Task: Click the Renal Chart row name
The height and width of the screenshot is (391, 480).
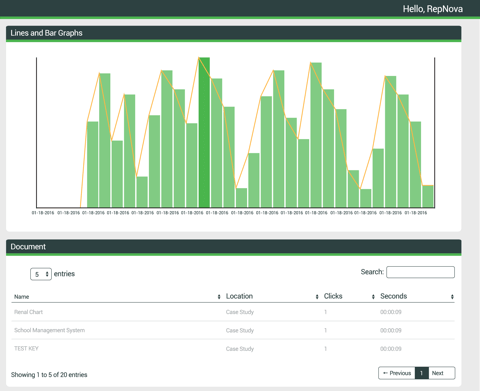Action: pos(28,312)
